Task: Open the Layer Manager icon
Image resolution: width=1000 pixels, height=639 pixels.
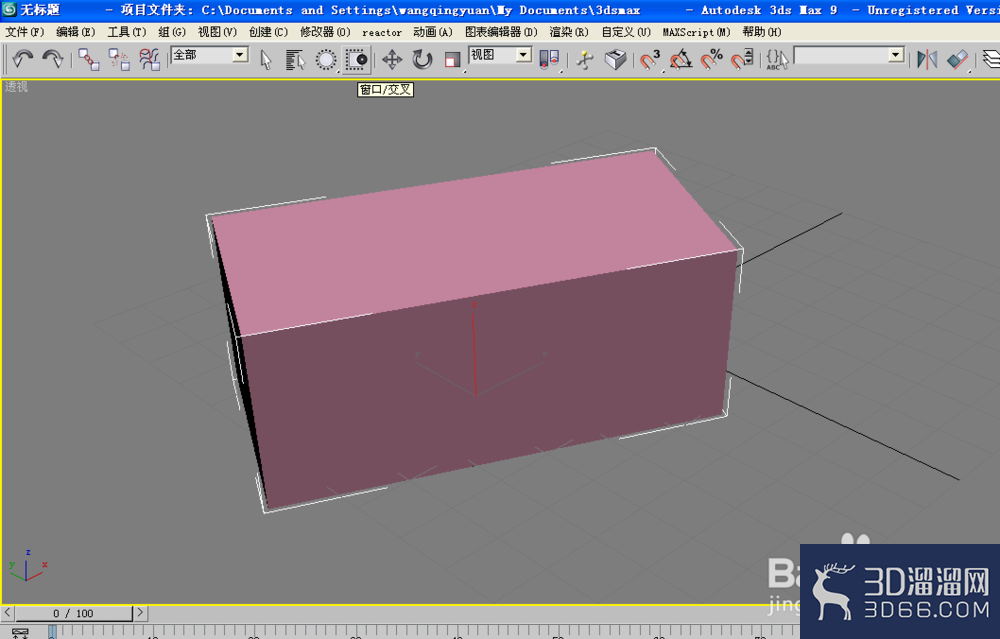Action: tap(990, 59)
